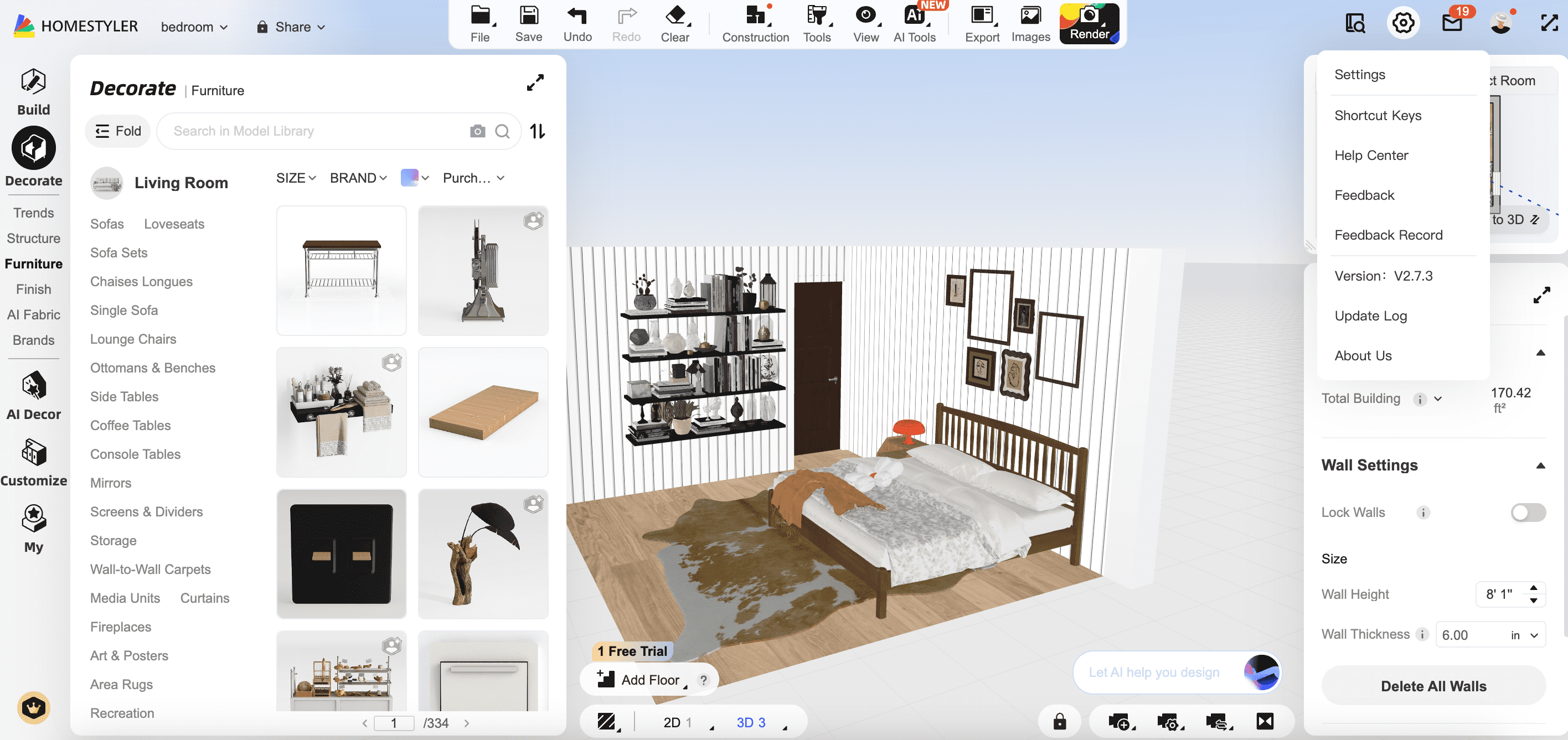This screenshot has height=740, width=1568.
Task: Select Shortcut Keys from settings menu
Action: pos(1378,115)
